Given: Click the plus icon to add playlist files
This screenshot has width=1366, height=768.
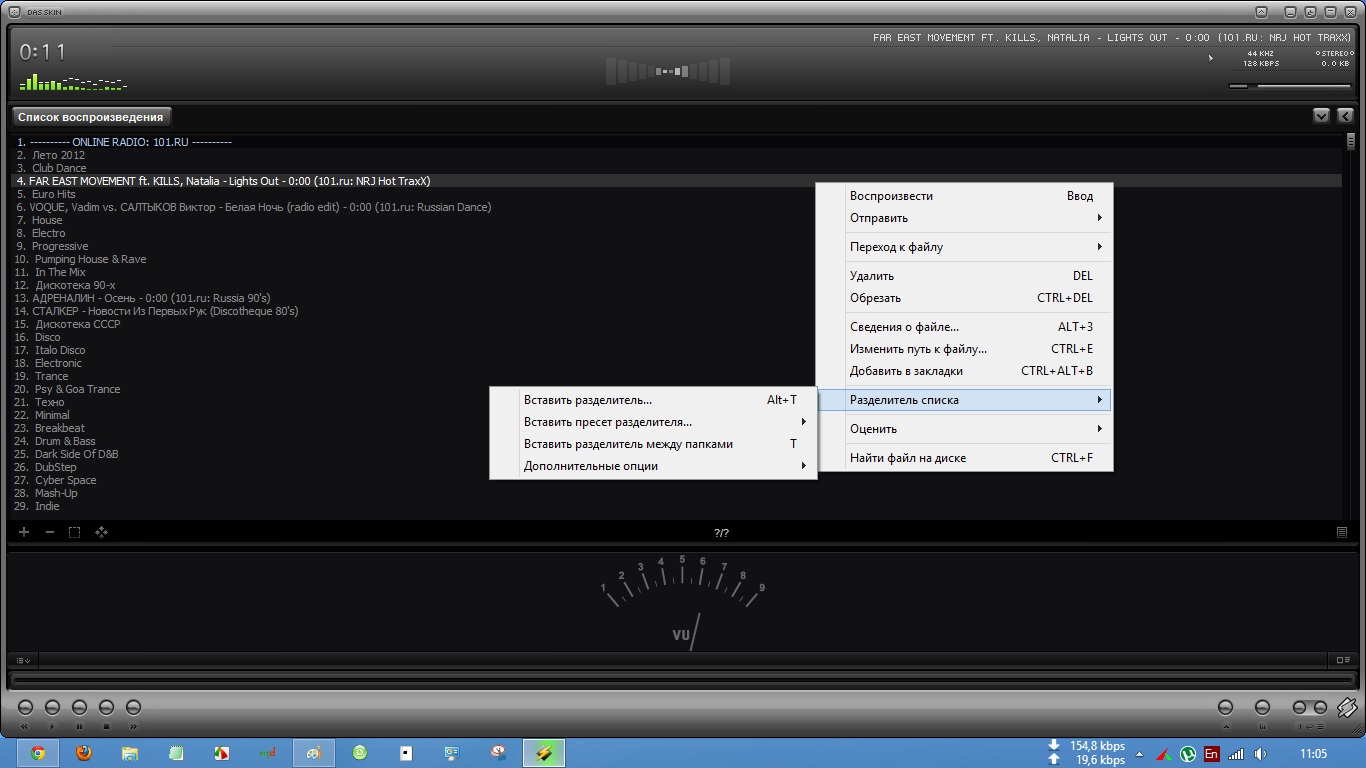Looking at the screenshot, I should [x=24, y=532].
